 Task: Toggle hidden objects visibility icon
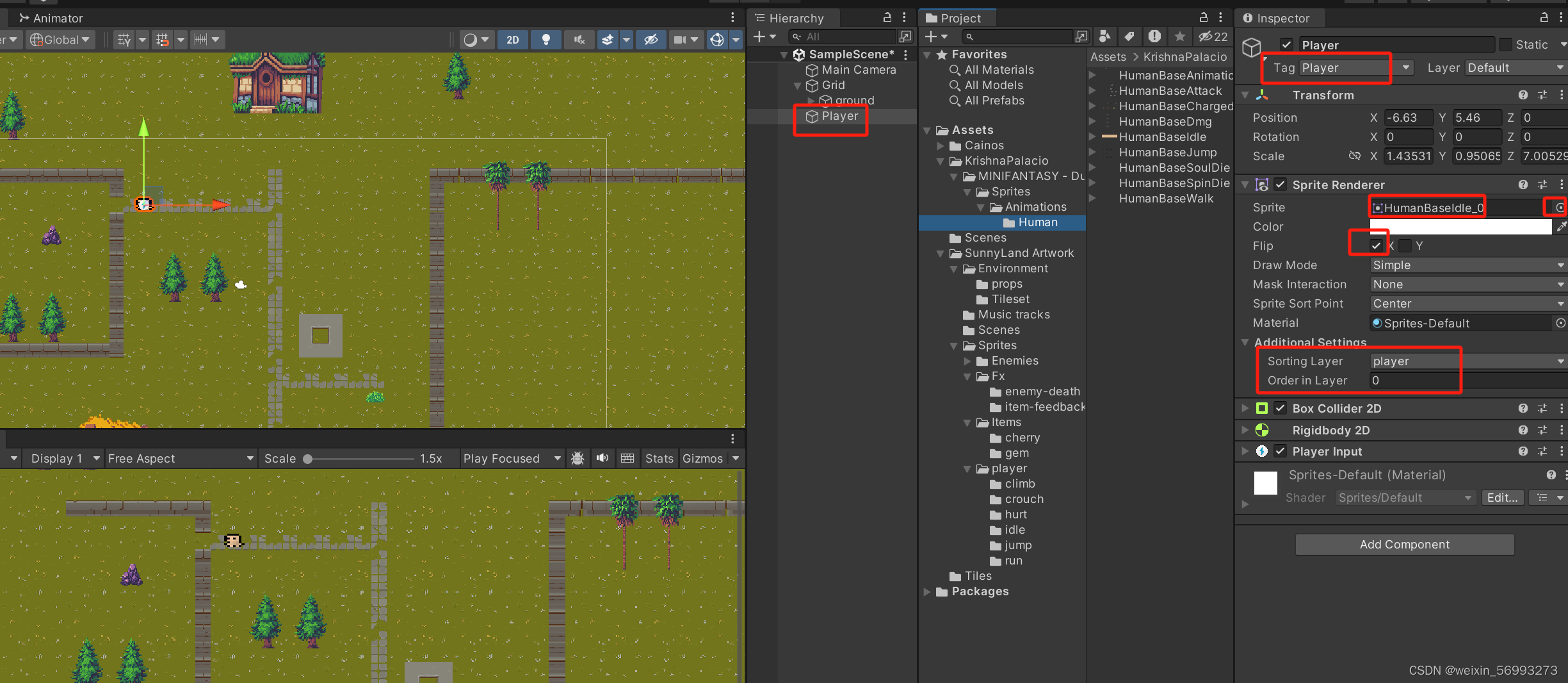(x=651, y=40)
